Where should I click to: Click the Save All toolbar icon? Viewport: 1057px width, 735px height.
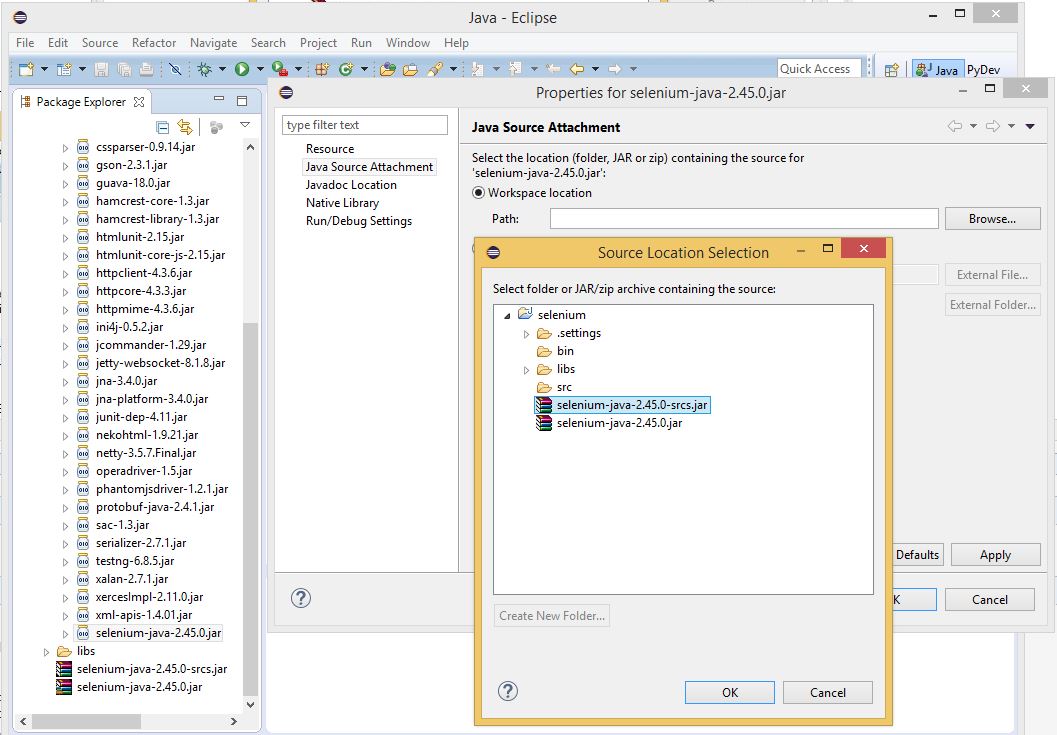123,69
